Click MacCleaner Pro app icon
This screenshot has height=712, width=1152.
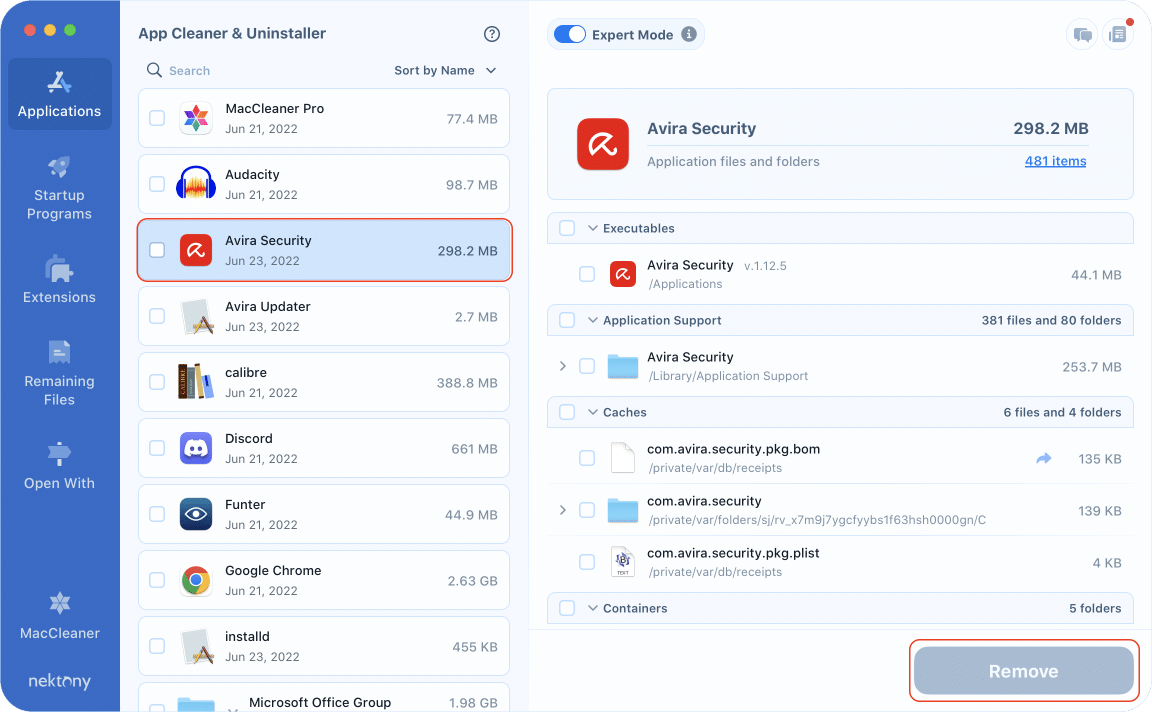coord(196,118)
